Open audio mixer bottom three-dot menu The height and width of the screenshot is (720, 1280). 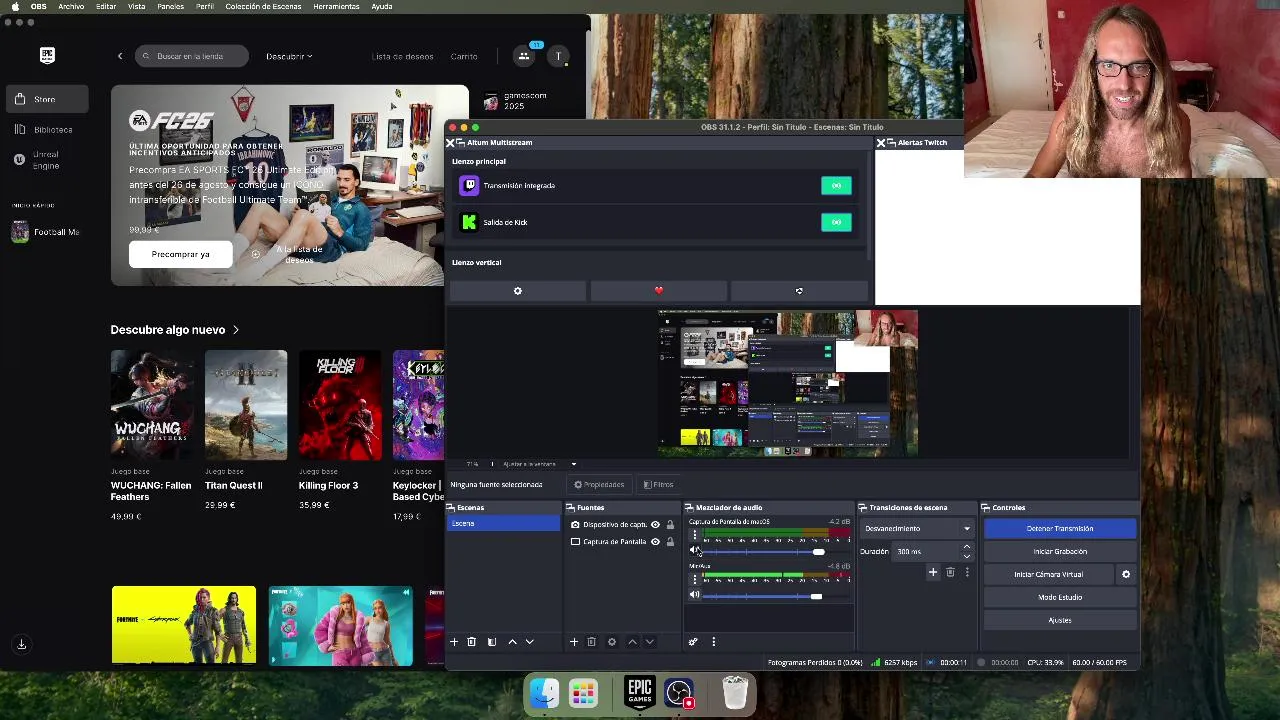point(713,642)
